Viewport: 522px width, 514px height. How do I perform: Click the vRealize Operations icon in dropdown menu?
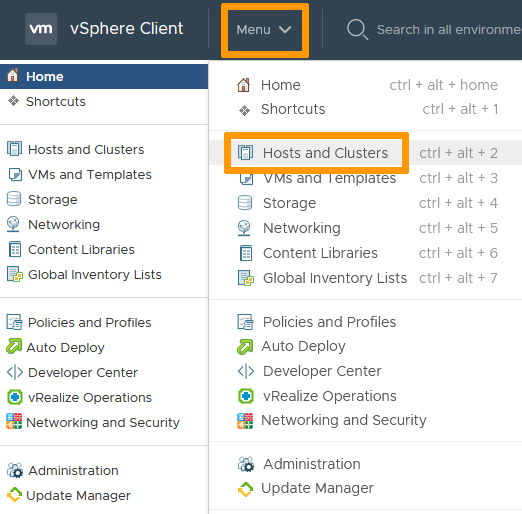(x=246, y=396)
